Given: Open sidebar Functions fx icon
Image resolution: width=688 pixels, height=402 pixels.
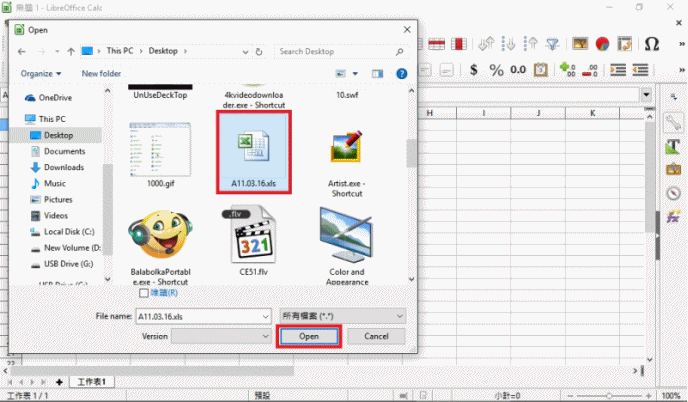Looking at the screenshot, I should [x=673, y=215].
